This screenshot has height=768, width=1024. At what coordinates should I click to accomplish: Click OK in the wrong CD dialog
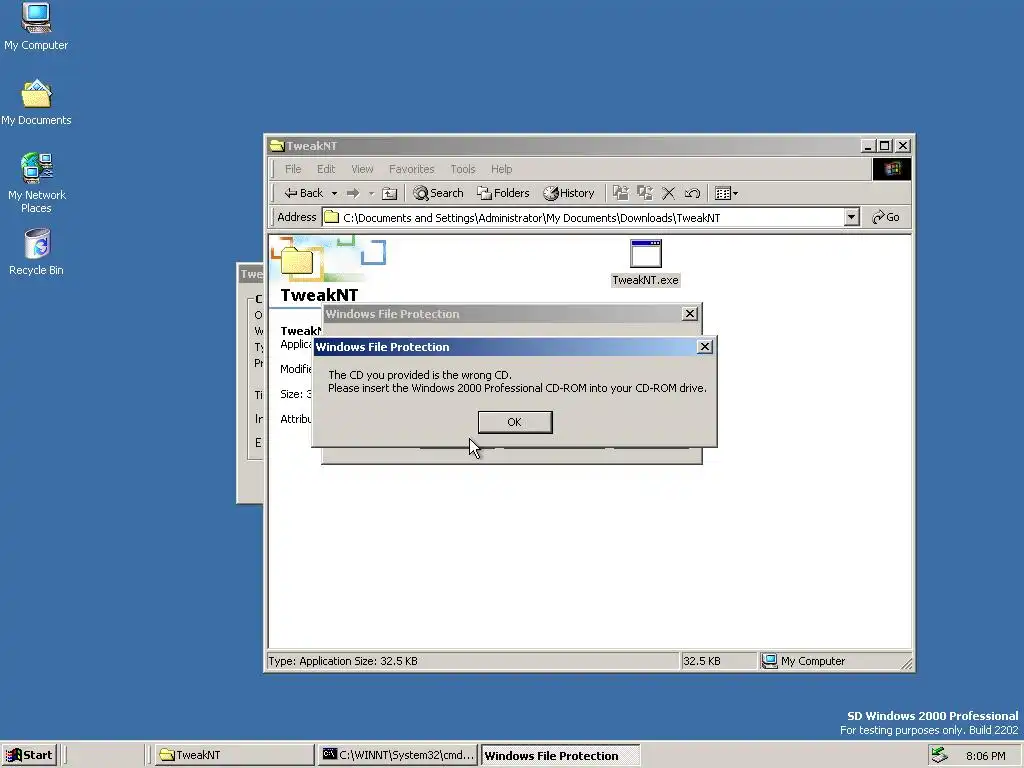(515, 422)
